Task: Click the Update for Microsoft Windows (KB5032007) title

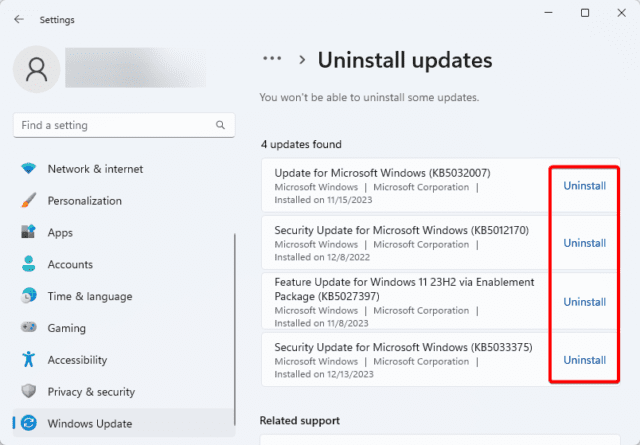Action: click(382, 173)
